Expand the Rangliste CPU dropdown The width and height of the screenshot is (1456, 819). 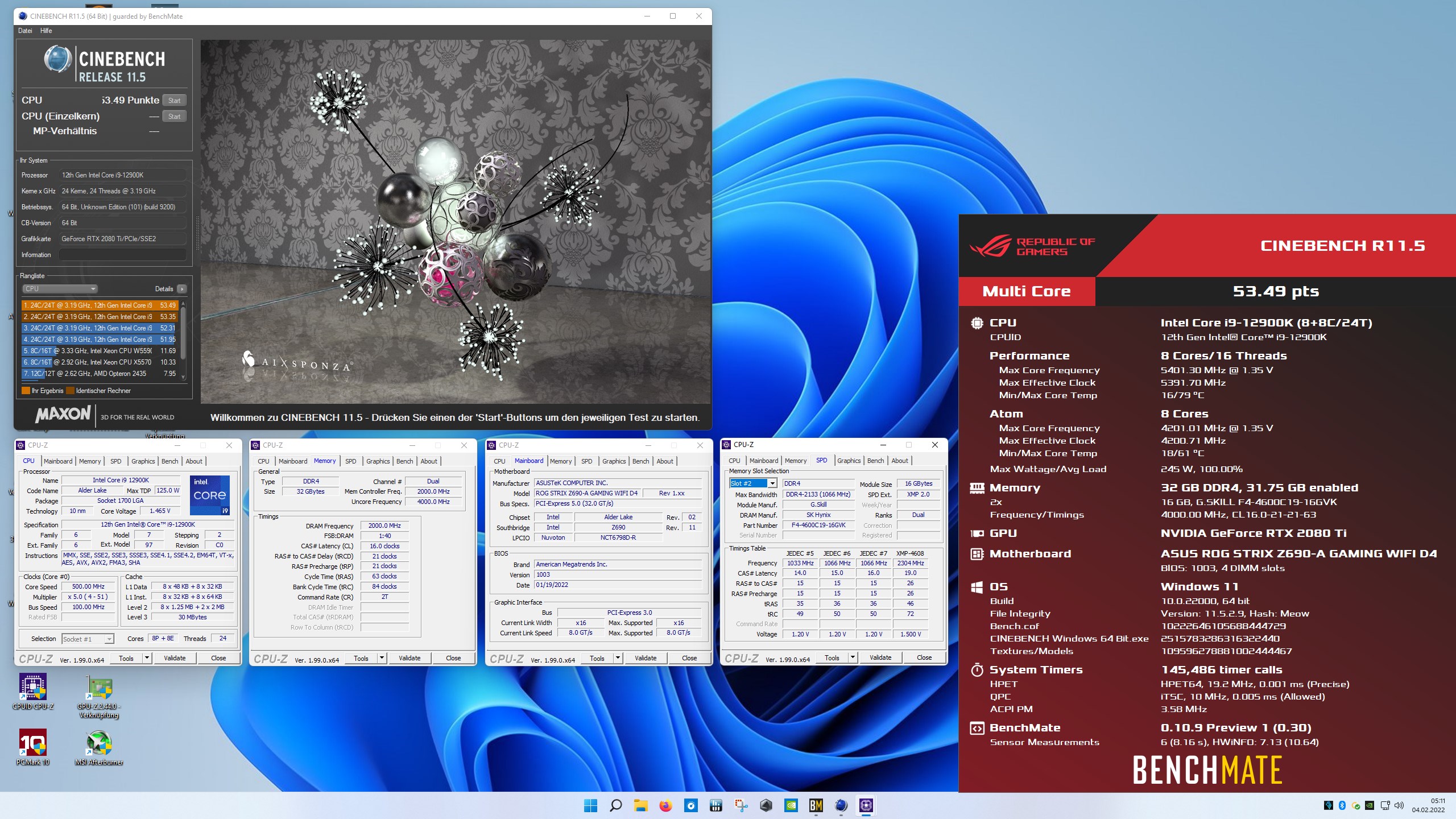60,289
